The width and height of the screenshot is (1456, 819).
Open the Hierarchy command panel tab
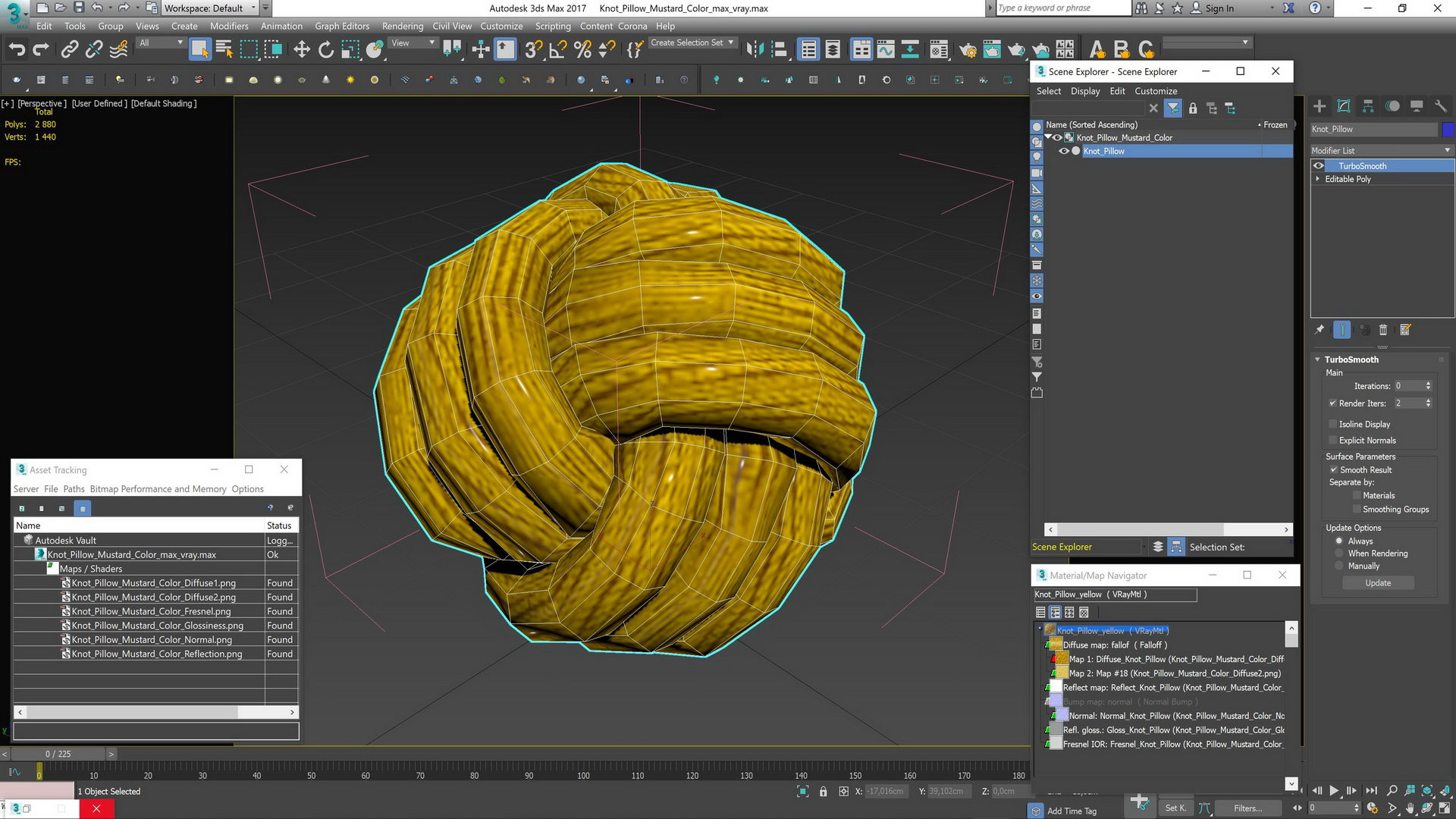point(1368,106)
